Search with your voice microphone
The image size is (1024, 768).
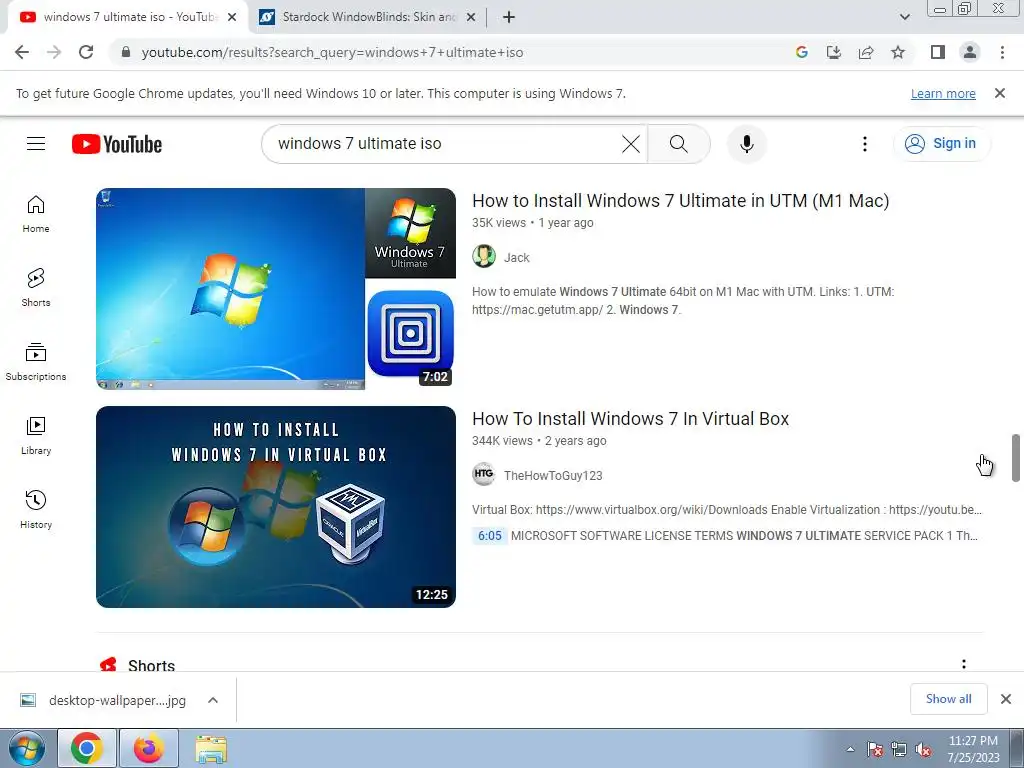[747, 144]
